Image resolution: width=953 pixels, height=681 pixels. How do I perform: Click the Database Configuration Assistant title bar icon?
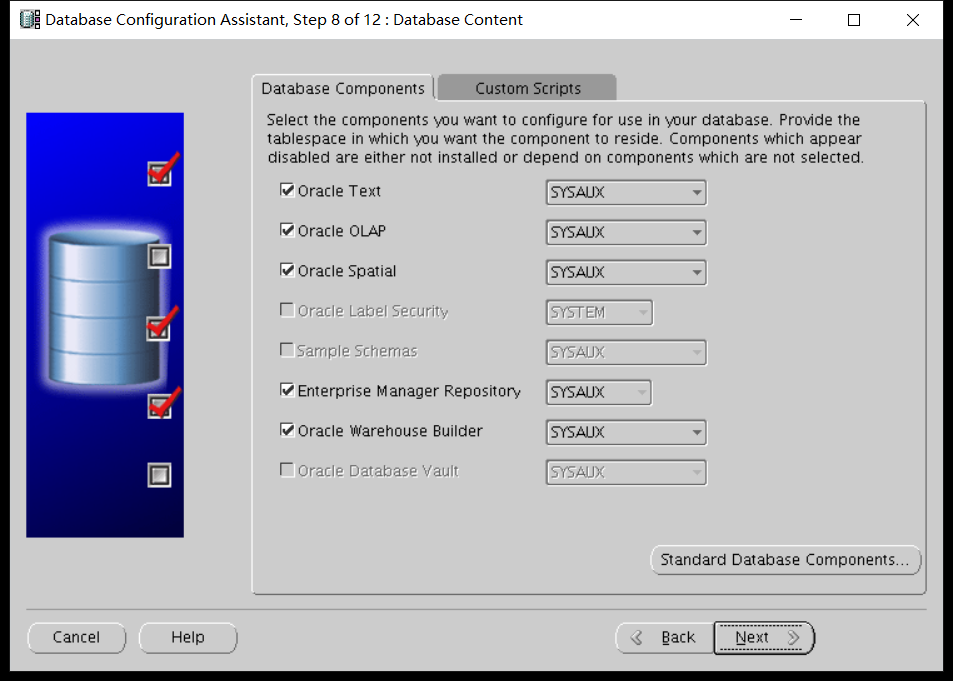point(30,19)
